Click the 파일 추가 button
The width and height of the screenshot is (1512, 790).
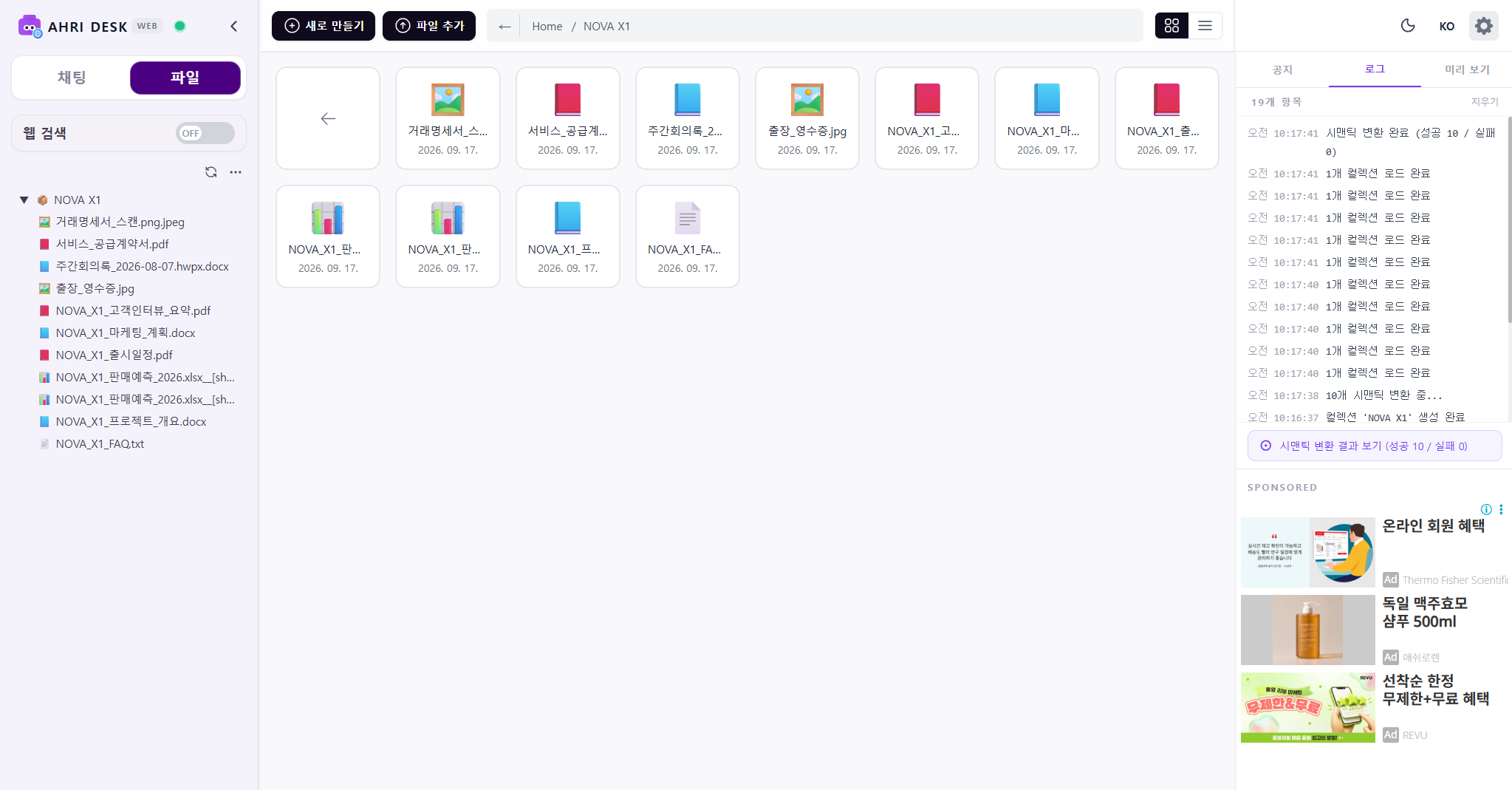click(x=429, y=26)
